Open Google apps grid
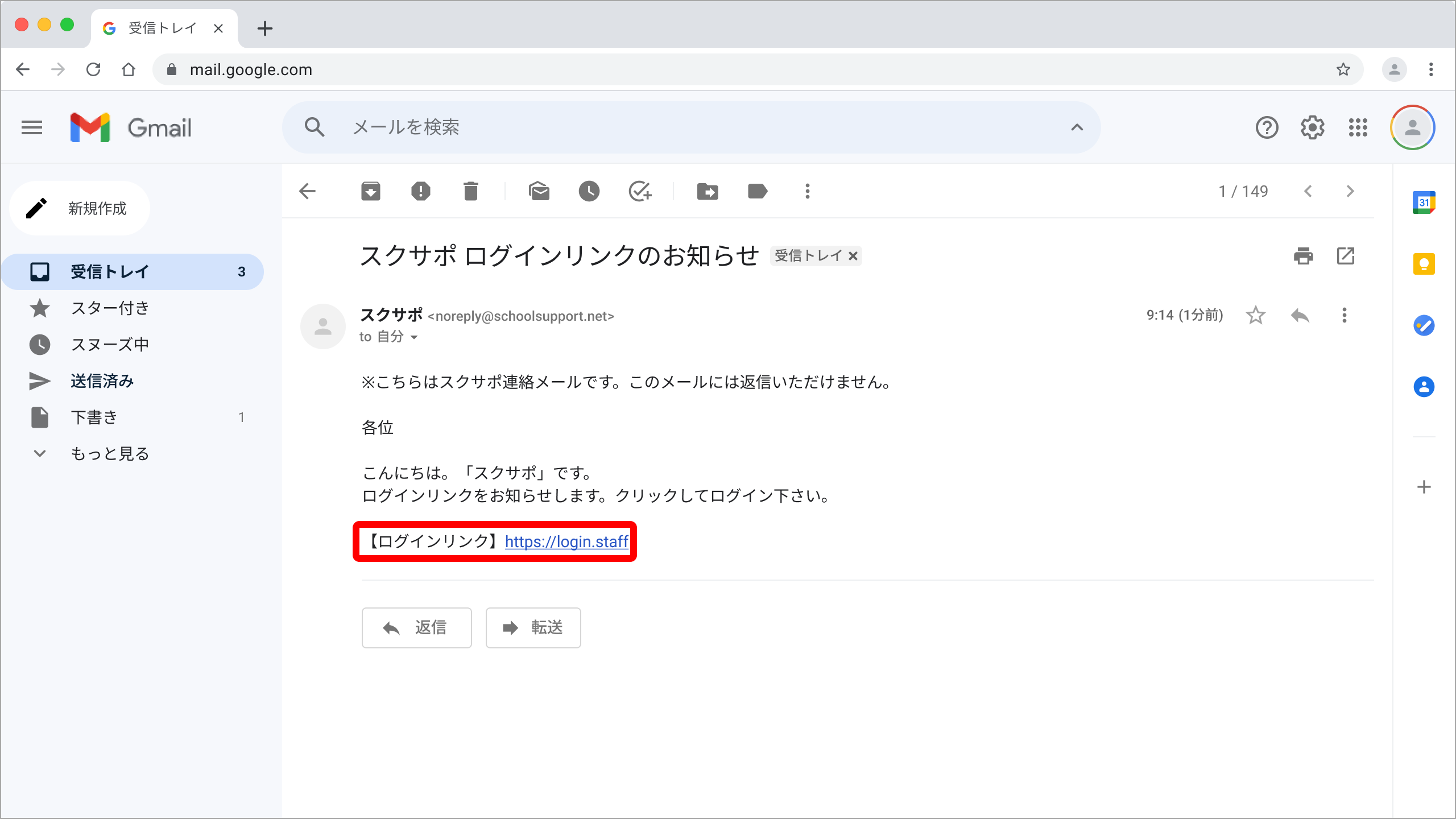The width and height of the screenshot is (1456, 819). click(x=1358, y=127)
